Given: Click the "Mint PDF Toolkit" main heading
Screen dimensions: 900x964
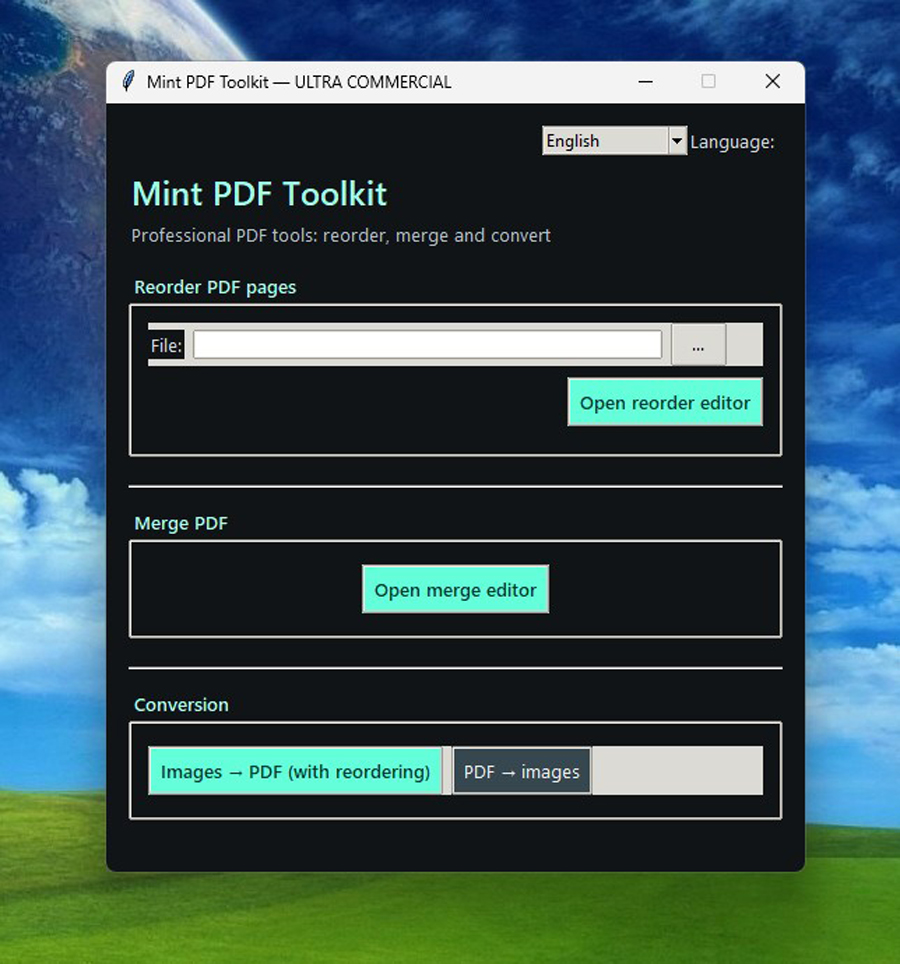Looking at the screenshot, I should [x=259, y=194].
